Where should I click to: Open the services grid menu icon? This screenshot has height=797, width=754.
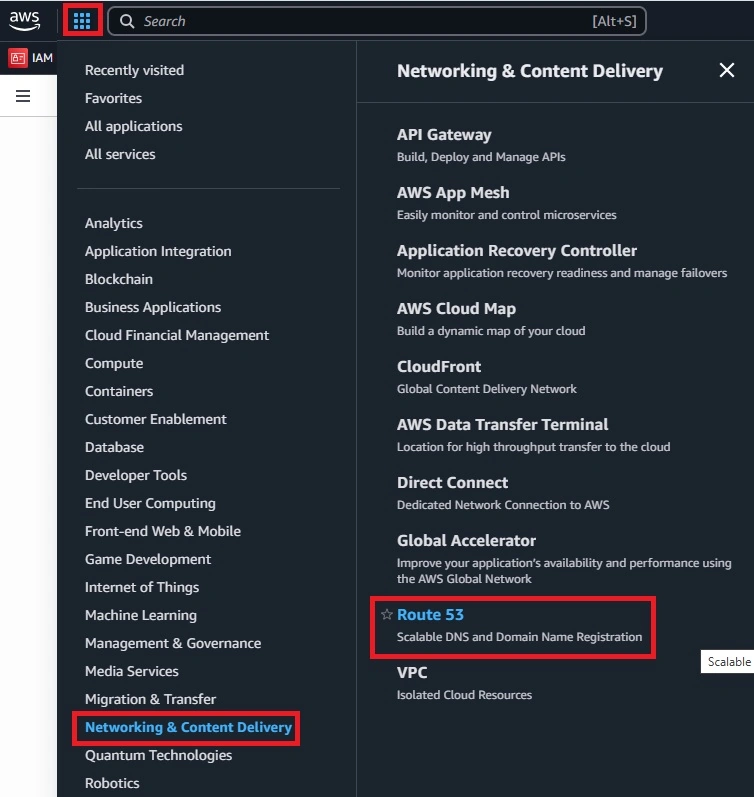(82, 21)
